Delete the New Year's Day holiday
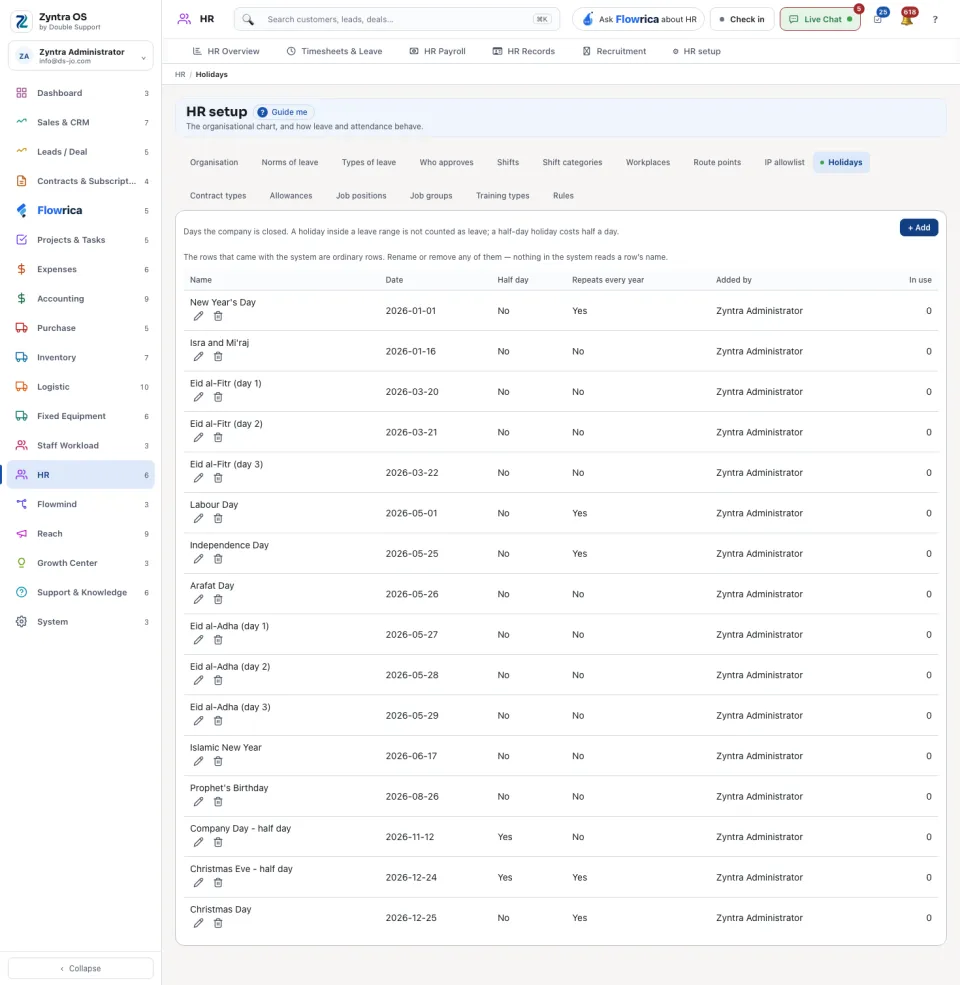This screenshot has width=960, height=985. coord(218,316)
